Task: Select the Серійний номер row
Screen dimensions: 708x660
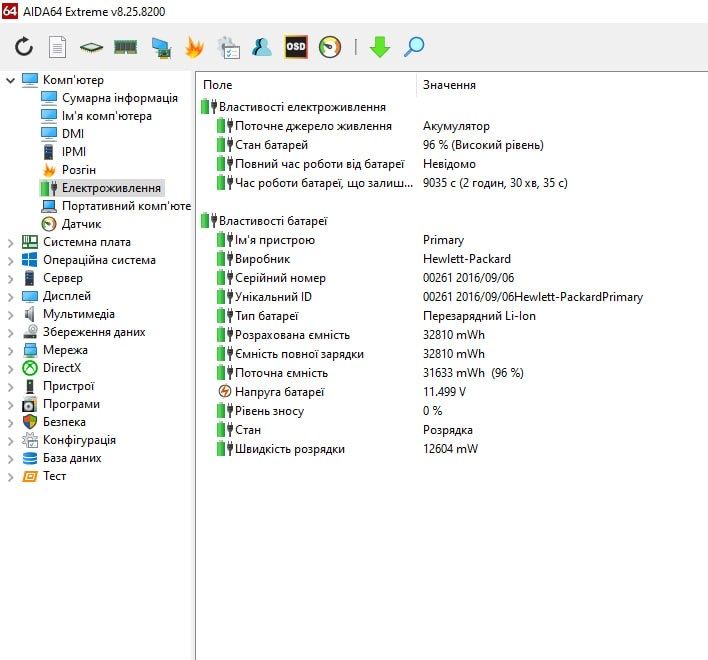Action: 364,278
